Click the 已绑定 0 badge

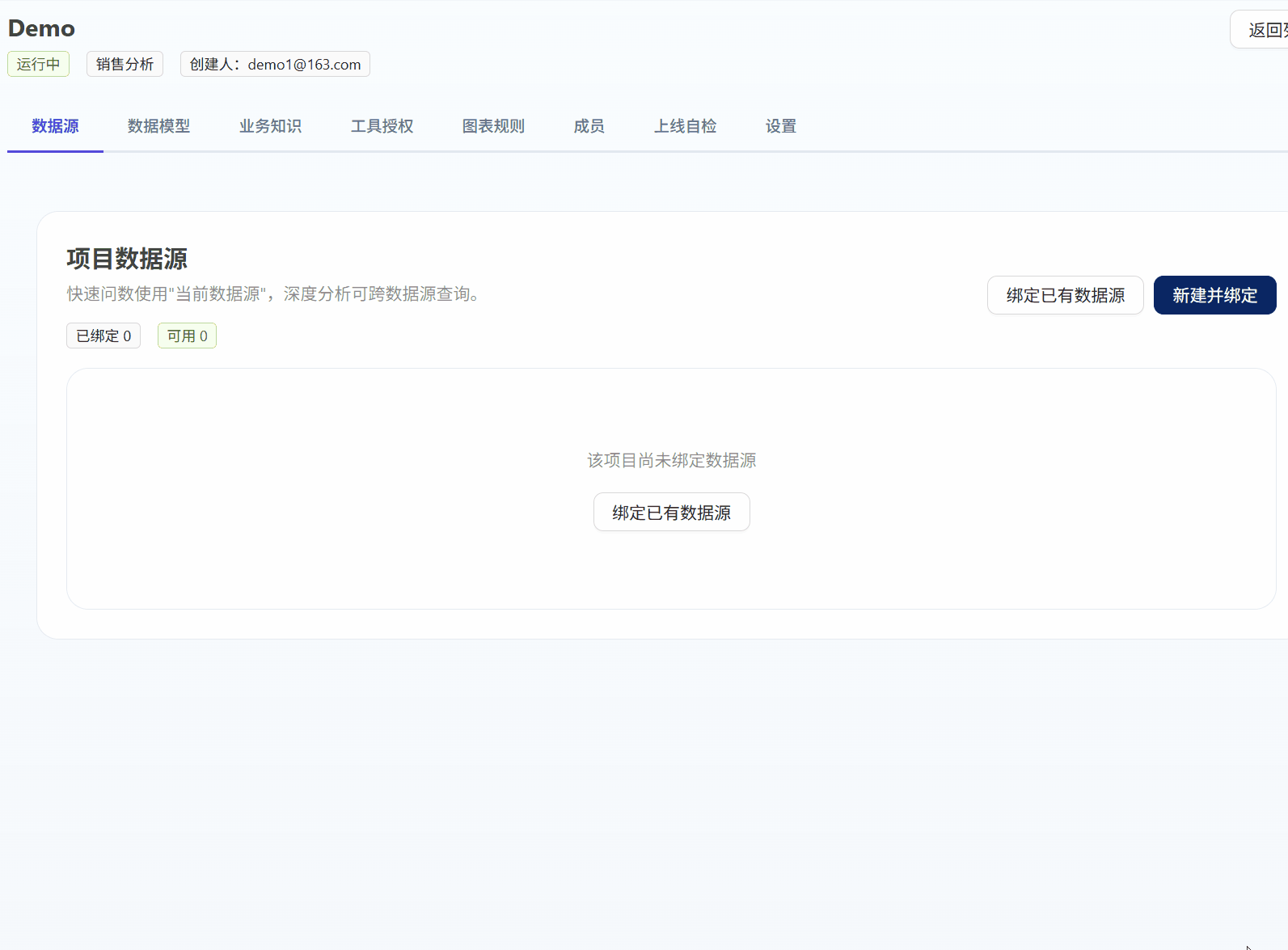coord(103,336)
